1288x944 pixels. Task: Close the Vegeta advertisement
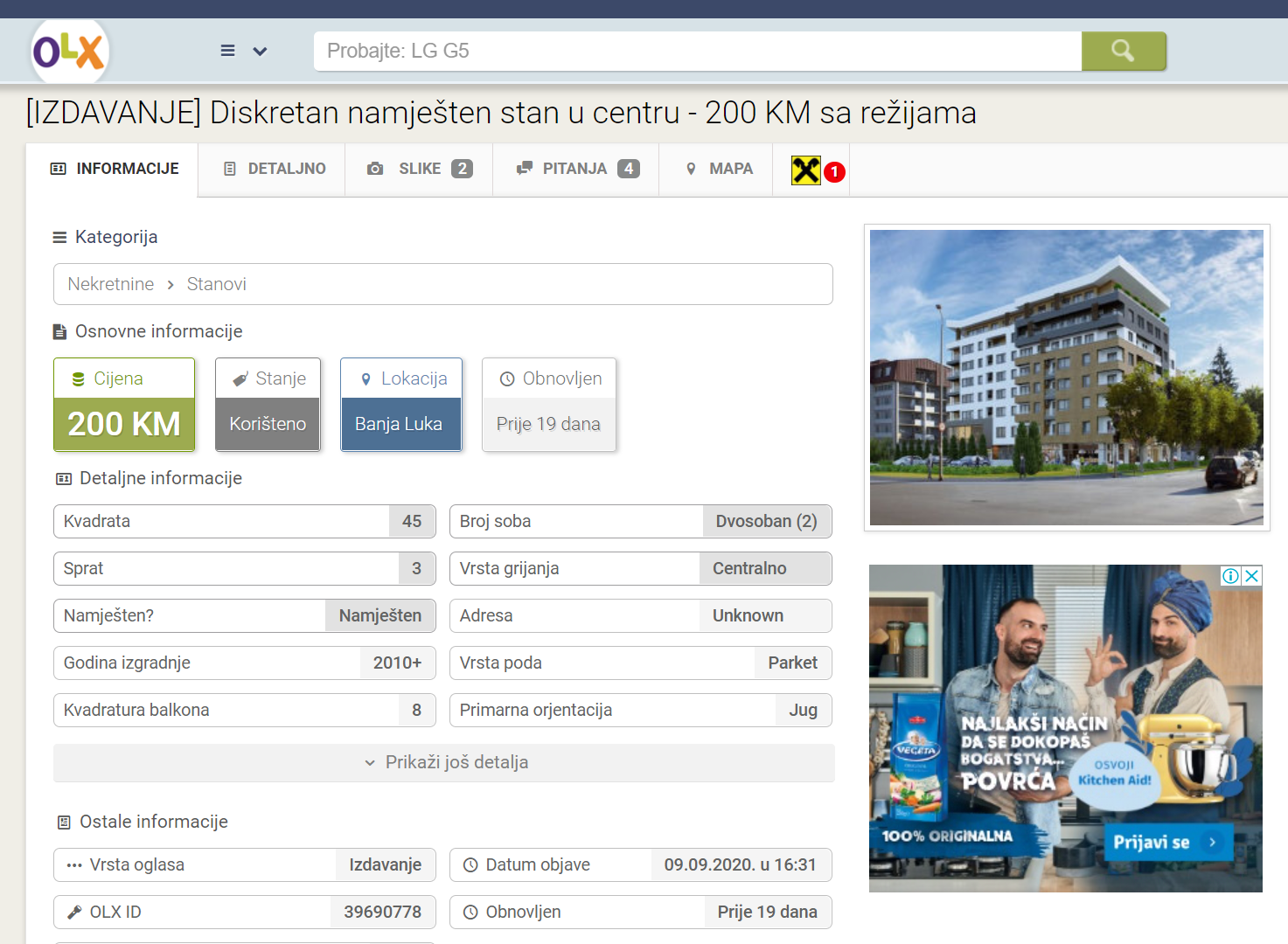click(x=1252, y=576)
